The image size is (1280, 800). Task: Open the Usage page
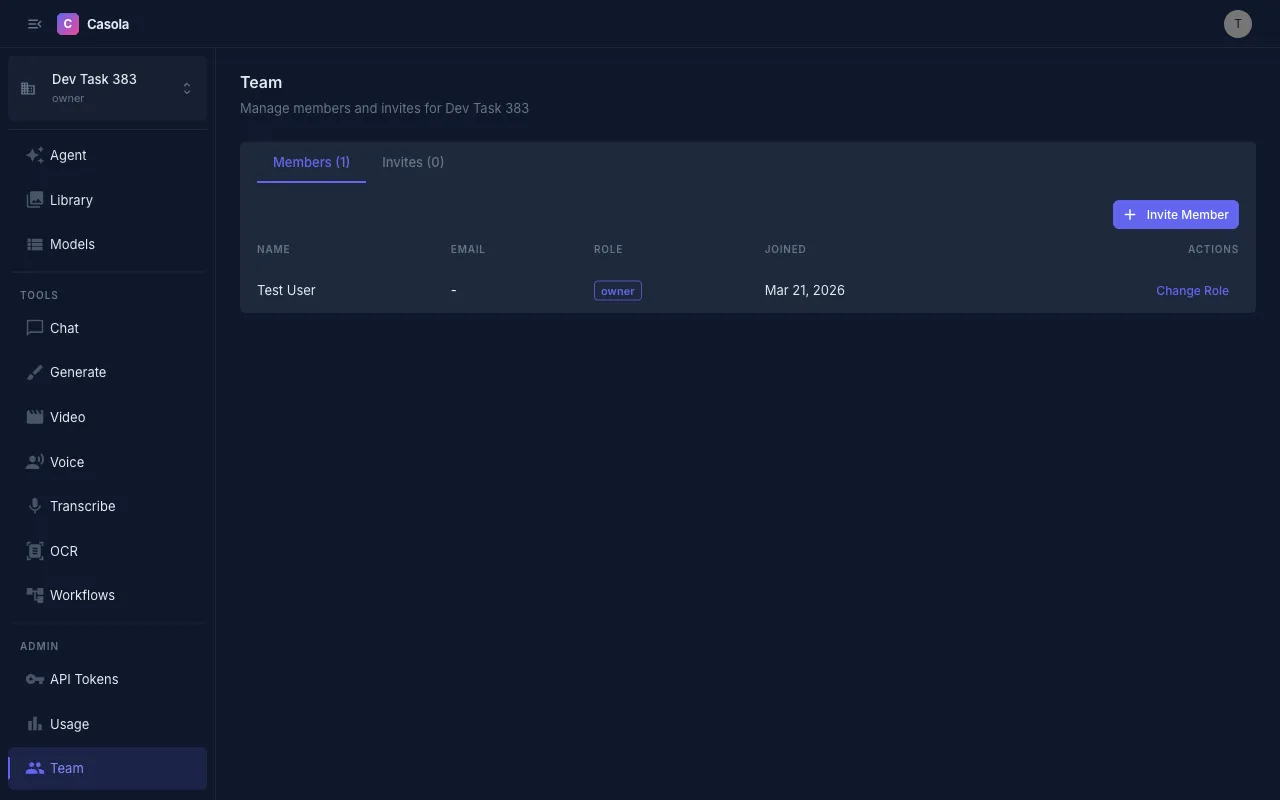[69, 724]
